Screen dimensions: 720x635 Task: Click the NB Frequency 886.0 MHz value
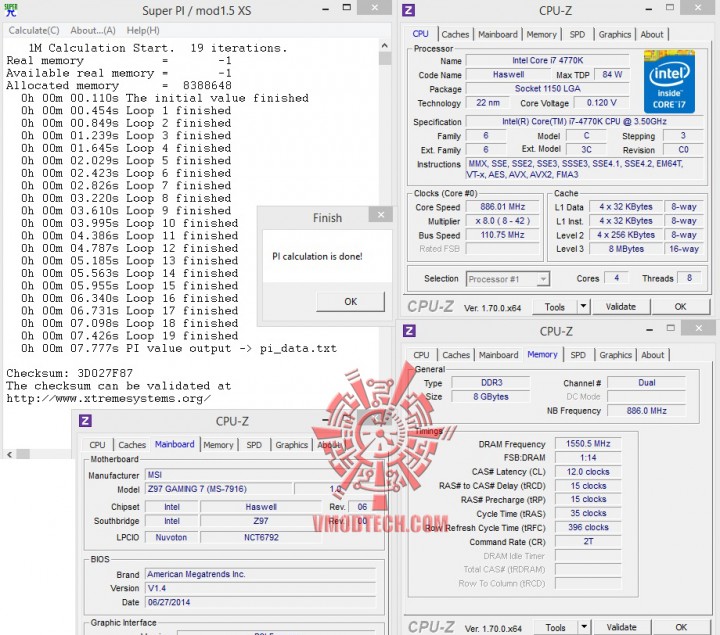click(646, 410)
